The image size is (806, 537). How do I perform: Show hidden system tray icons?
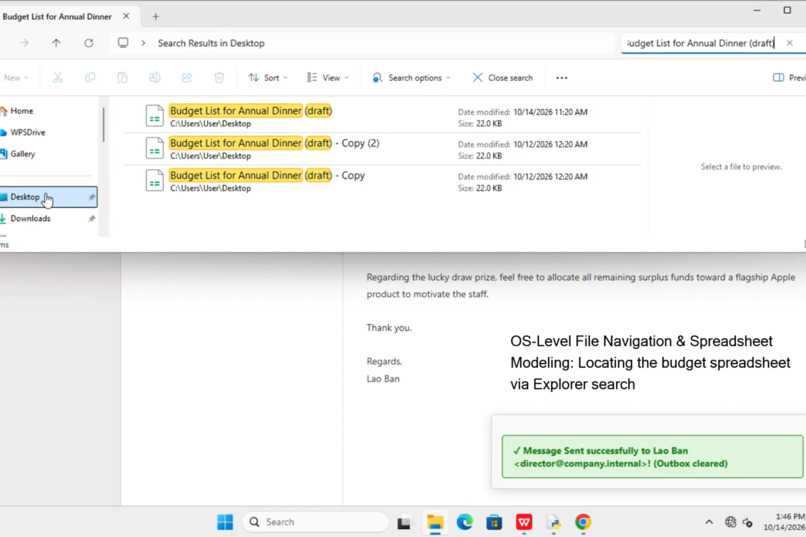pos(709,522)
